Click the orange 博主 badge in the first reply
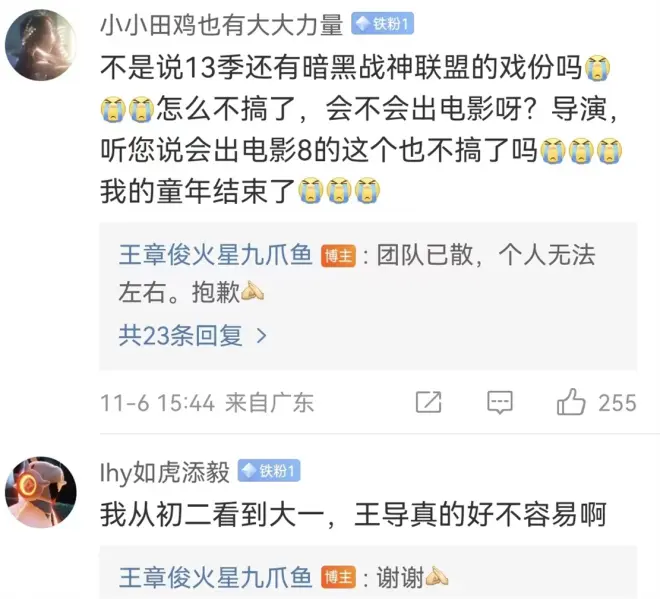660x599 pixels. click(338, 256)
